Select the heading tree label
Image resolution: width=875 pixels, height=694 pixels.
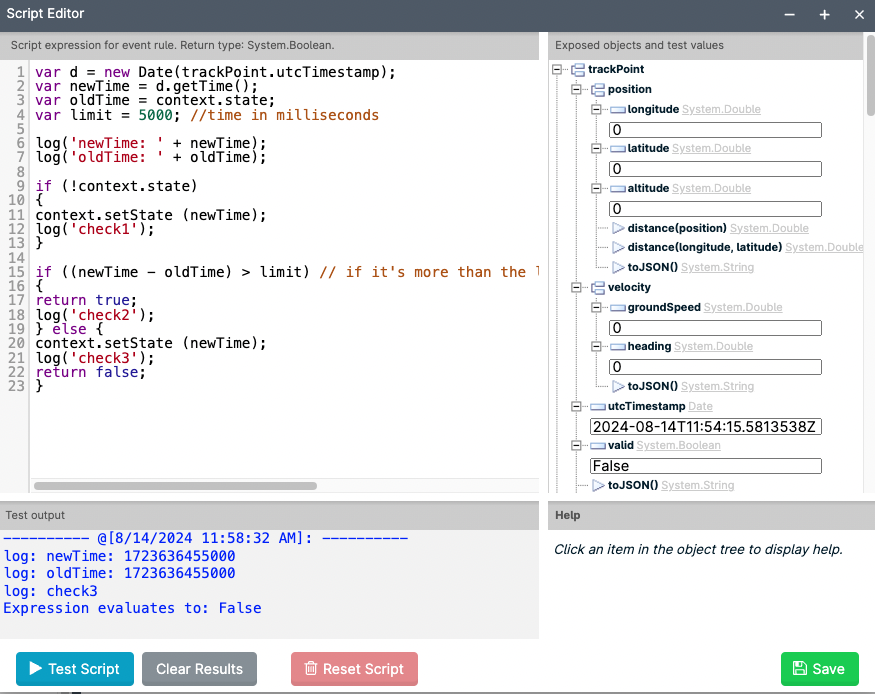click(649, 346)
